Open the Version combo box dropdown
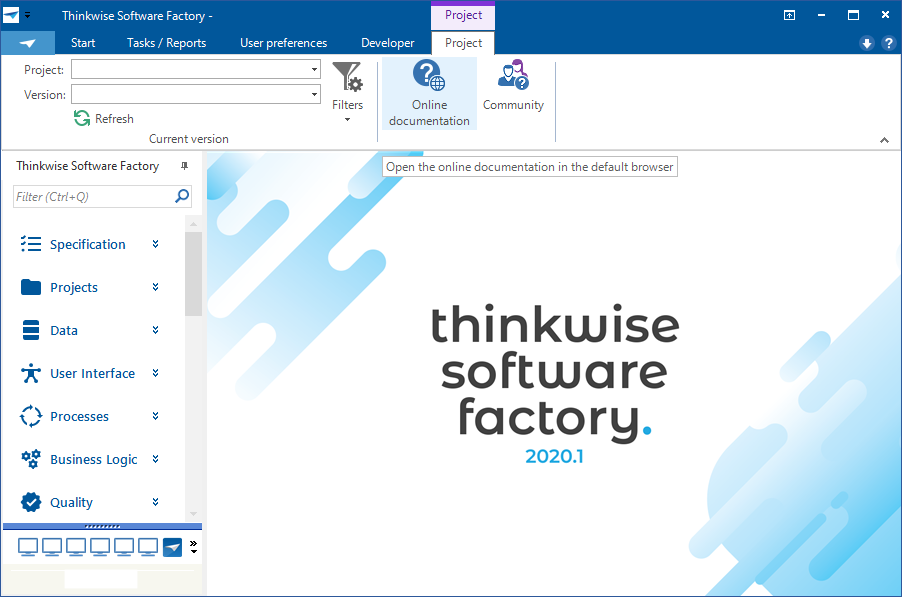The width and height of the screenshot is (902, 597). (314, 94)
